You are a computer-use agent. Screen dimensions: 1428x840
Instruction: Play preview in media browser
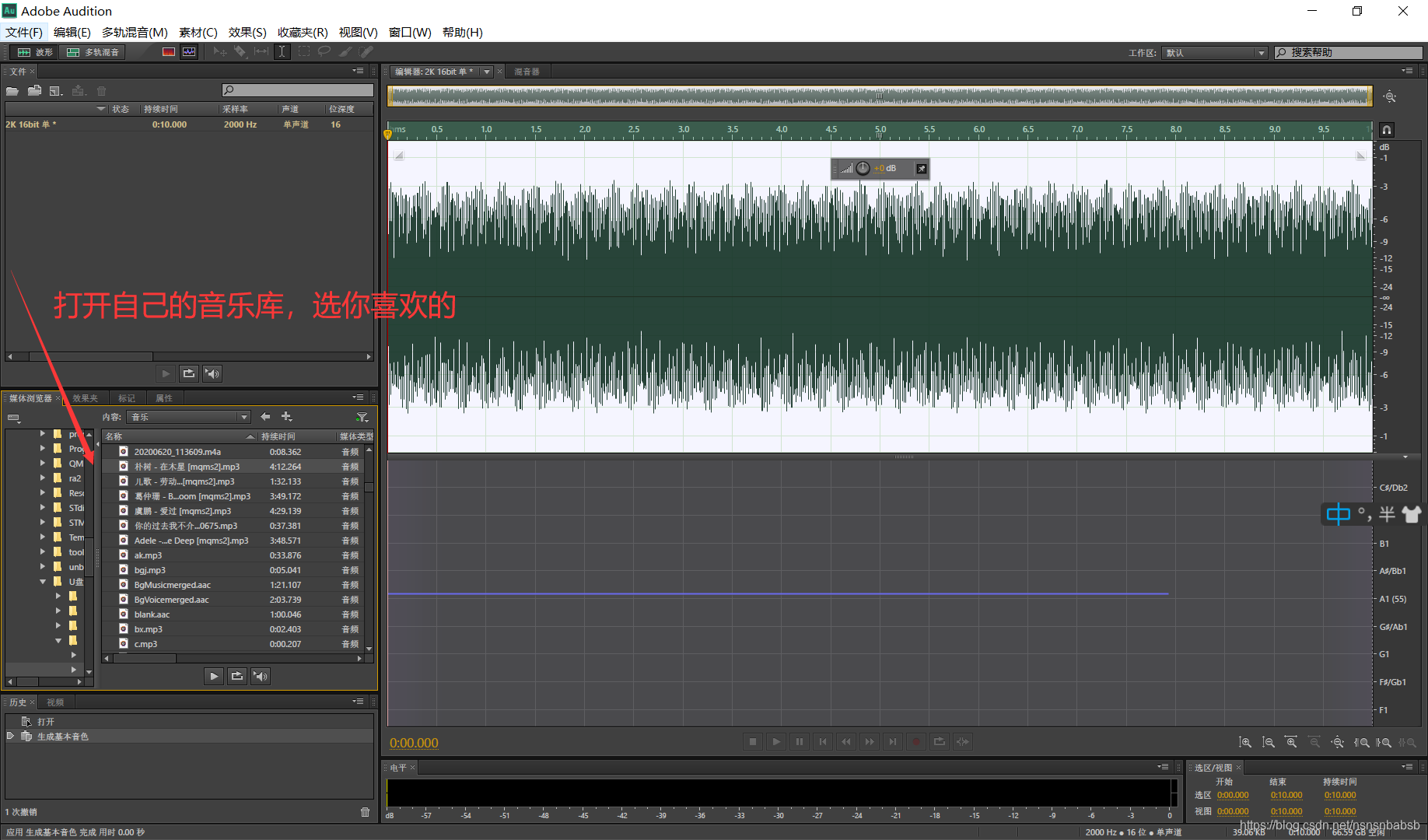(214, 676)
